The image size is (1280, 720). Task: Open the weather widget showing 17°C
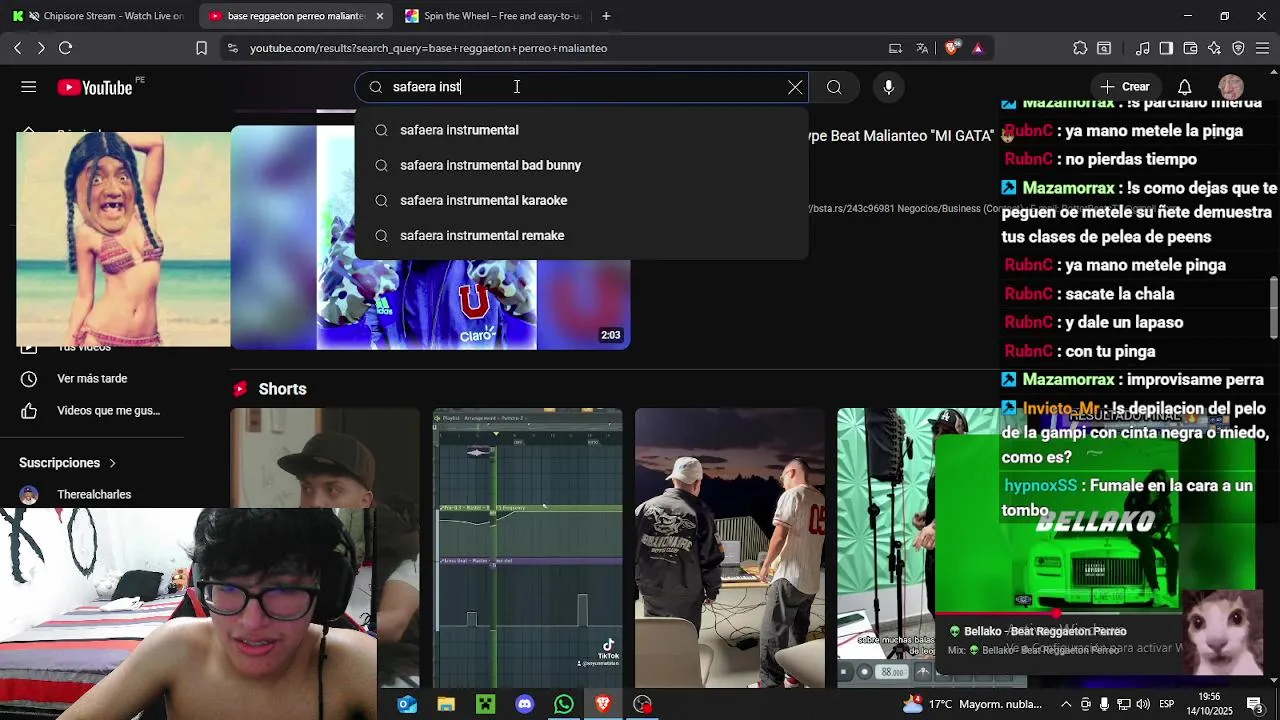[x=972, y=704]
